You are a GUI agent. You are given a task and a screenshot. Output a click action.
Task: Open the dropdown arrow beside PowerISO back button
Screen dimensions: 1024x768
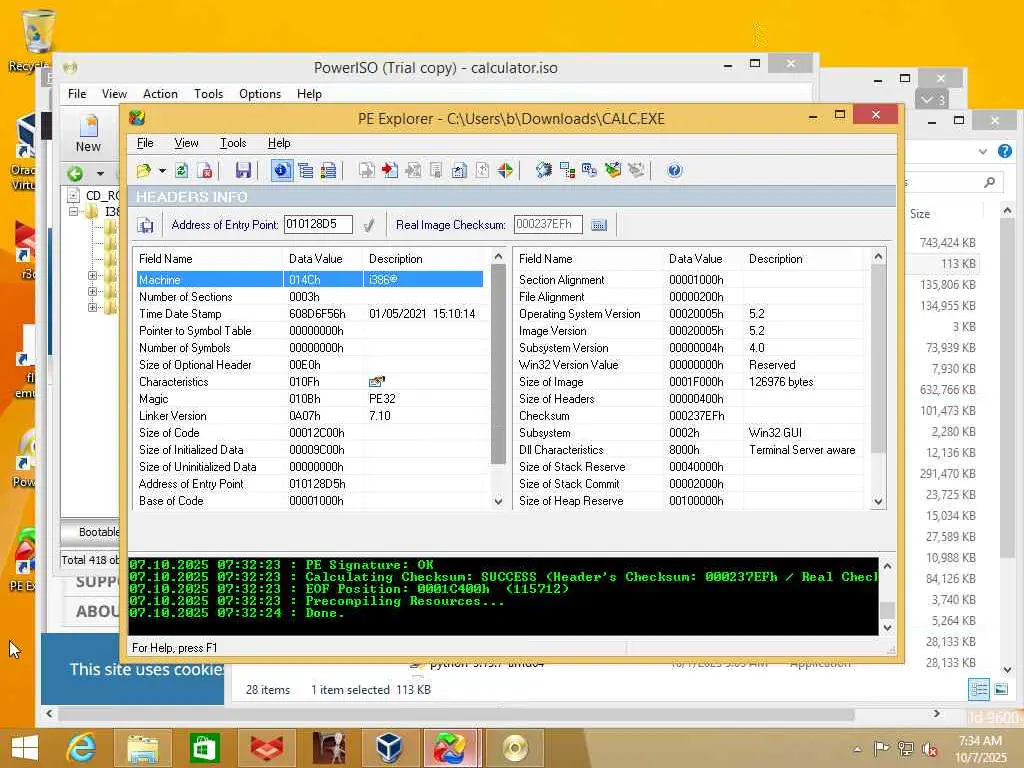click(x=100, y=174)
